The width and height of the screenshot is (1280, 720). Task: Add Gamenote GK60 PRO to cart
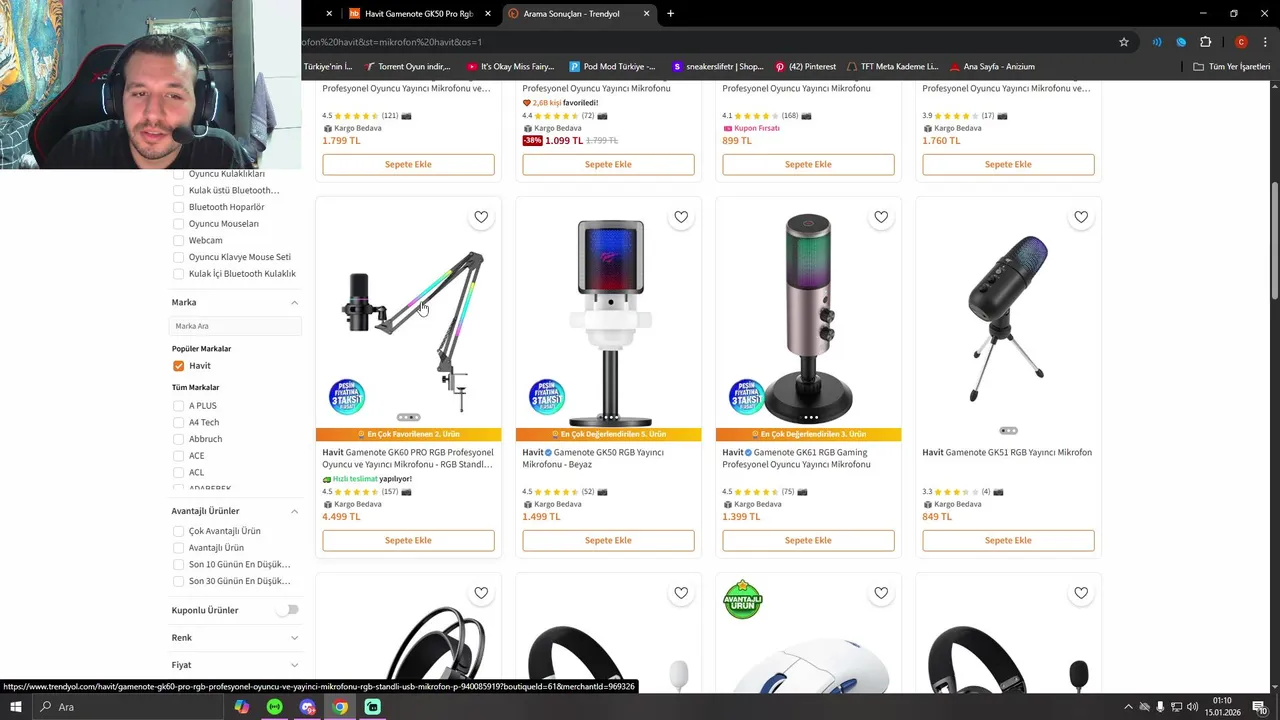click(x=408, y=540)
